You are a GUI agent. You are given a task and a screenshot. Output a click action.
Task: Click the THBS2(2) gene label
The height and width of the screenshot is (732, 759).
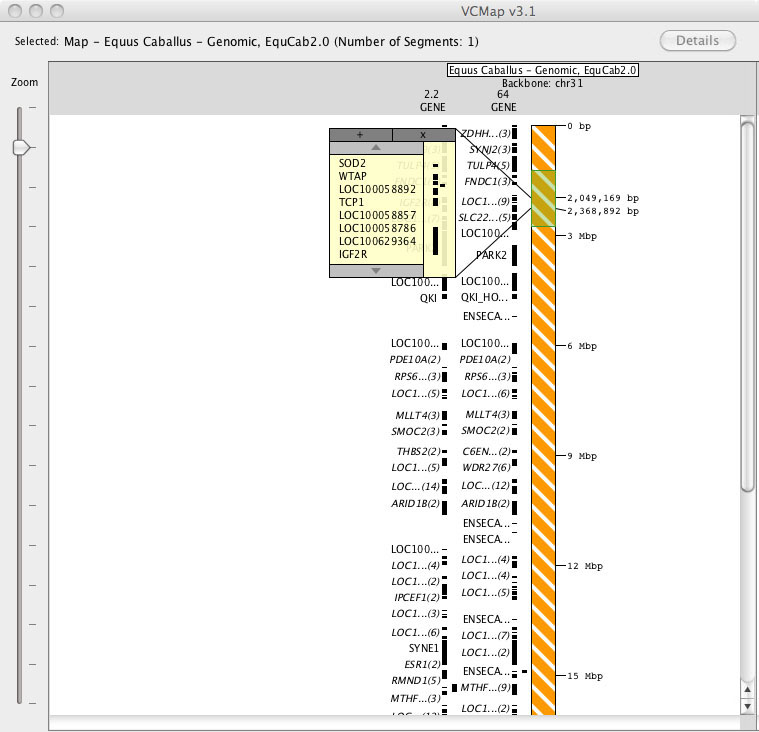pos(418,452)
